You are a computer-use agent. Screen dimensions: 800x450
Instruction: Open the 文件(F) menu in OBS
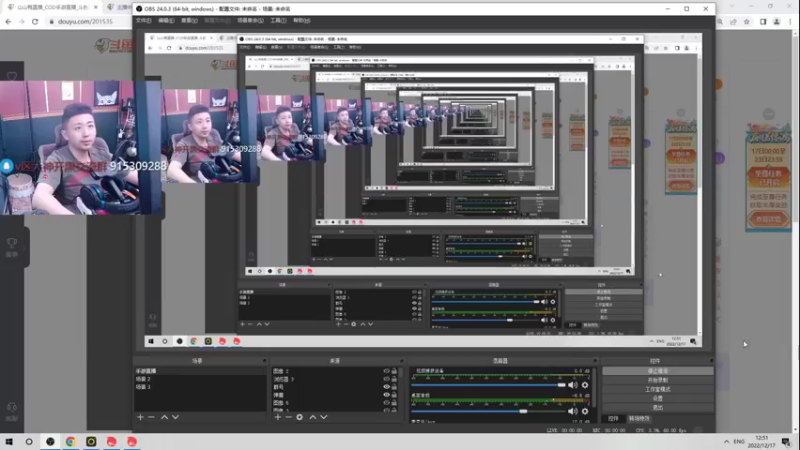(143, 20)
